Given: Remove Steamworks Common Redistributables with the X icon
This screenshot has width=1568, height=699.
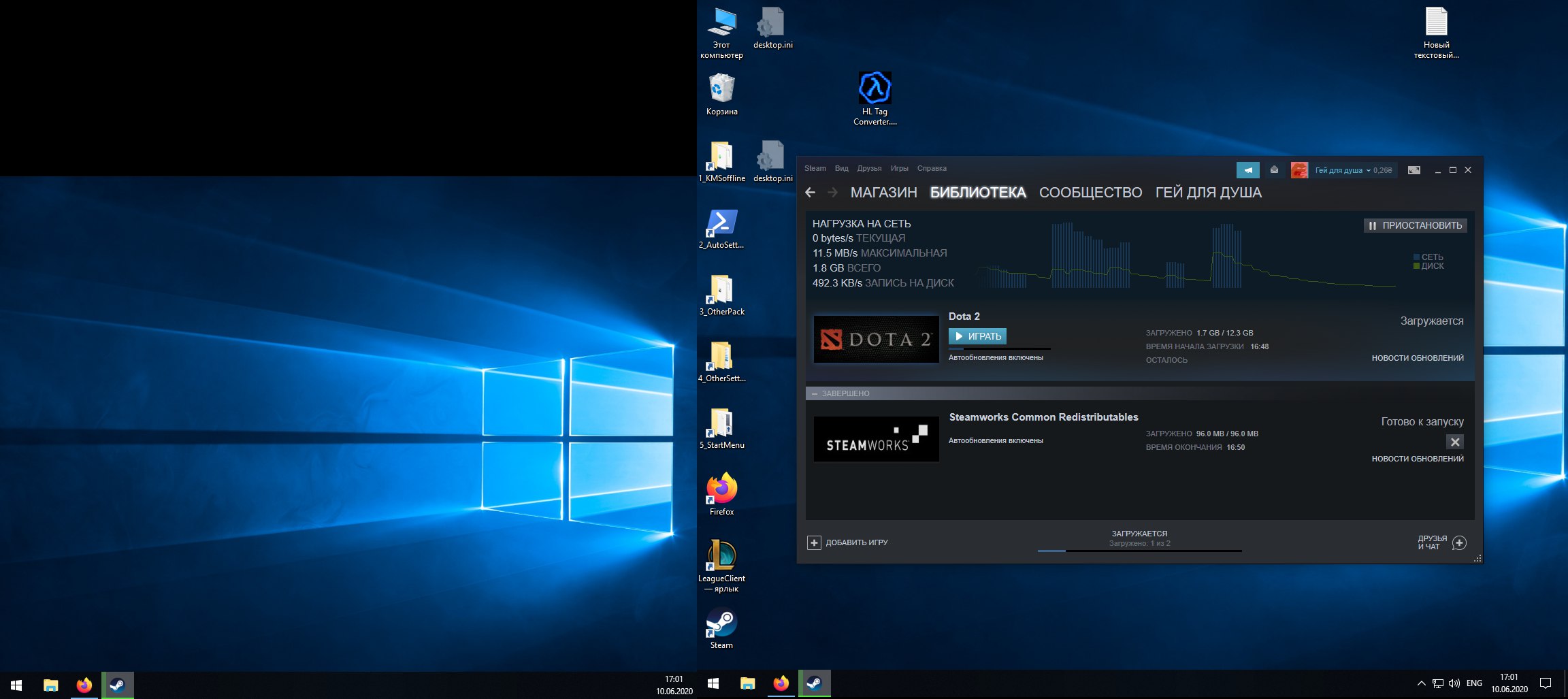Looking at the screenshot, I should [x=1454, y=442].
